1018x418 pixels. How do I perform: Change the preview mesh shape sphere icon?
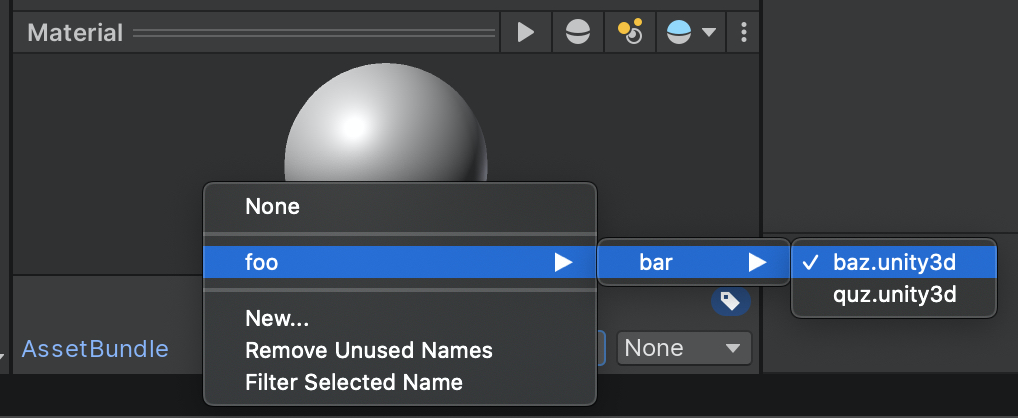click(x=577, y=32)
